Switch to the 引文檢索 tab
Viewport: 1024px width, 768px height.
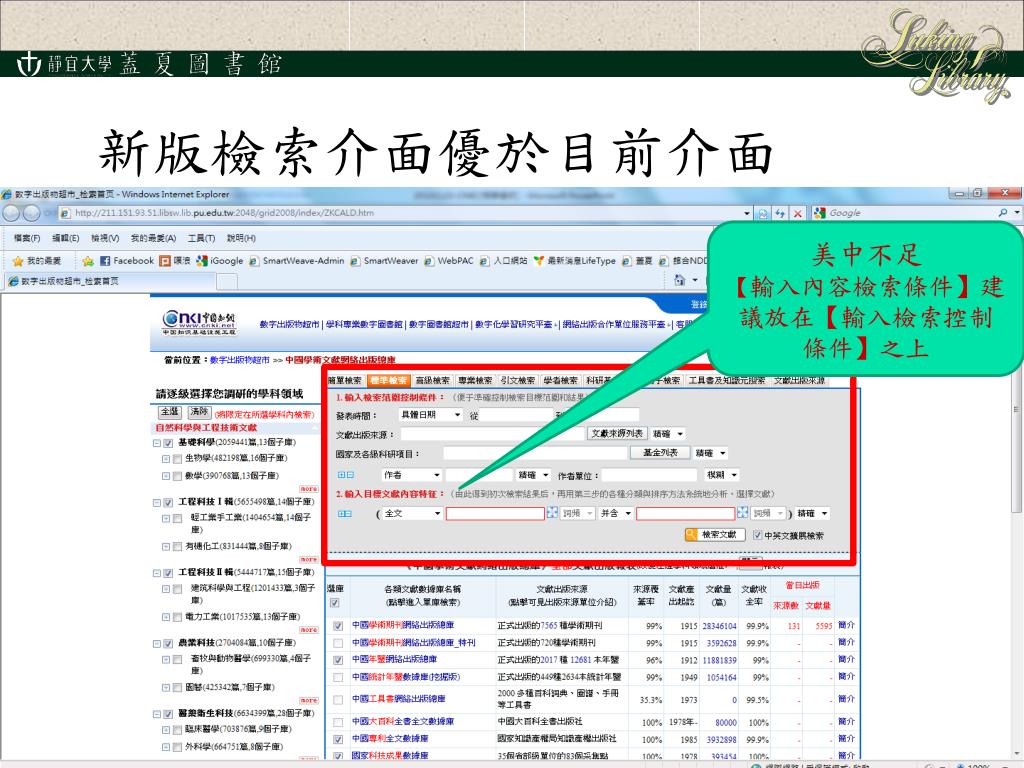(518, 380)
